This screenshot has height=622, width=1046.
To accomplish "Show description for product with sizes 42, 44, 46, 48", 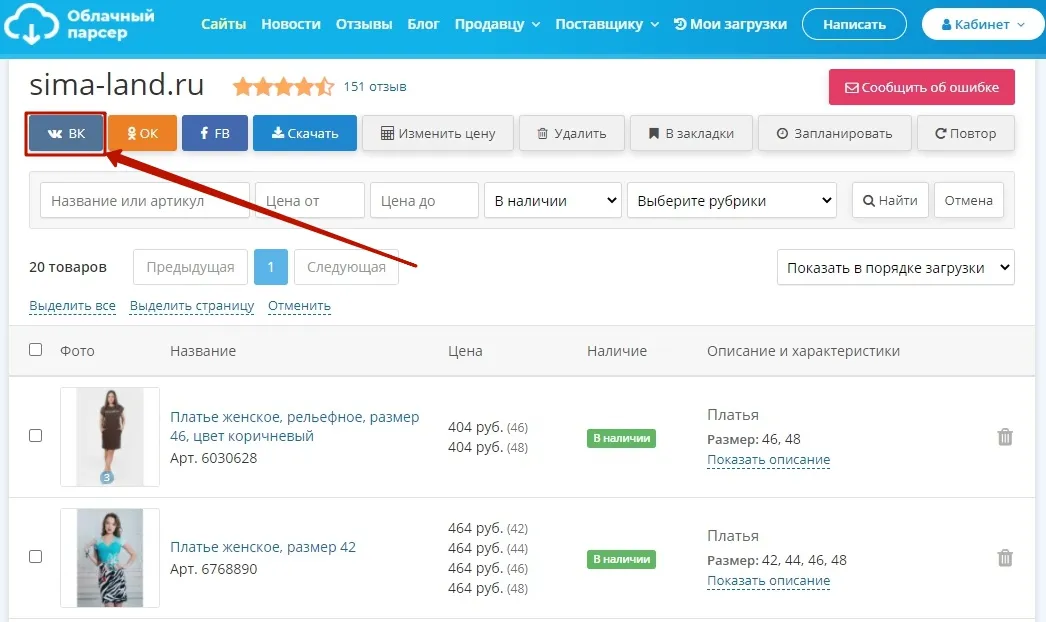I will (x=768, y=581).
